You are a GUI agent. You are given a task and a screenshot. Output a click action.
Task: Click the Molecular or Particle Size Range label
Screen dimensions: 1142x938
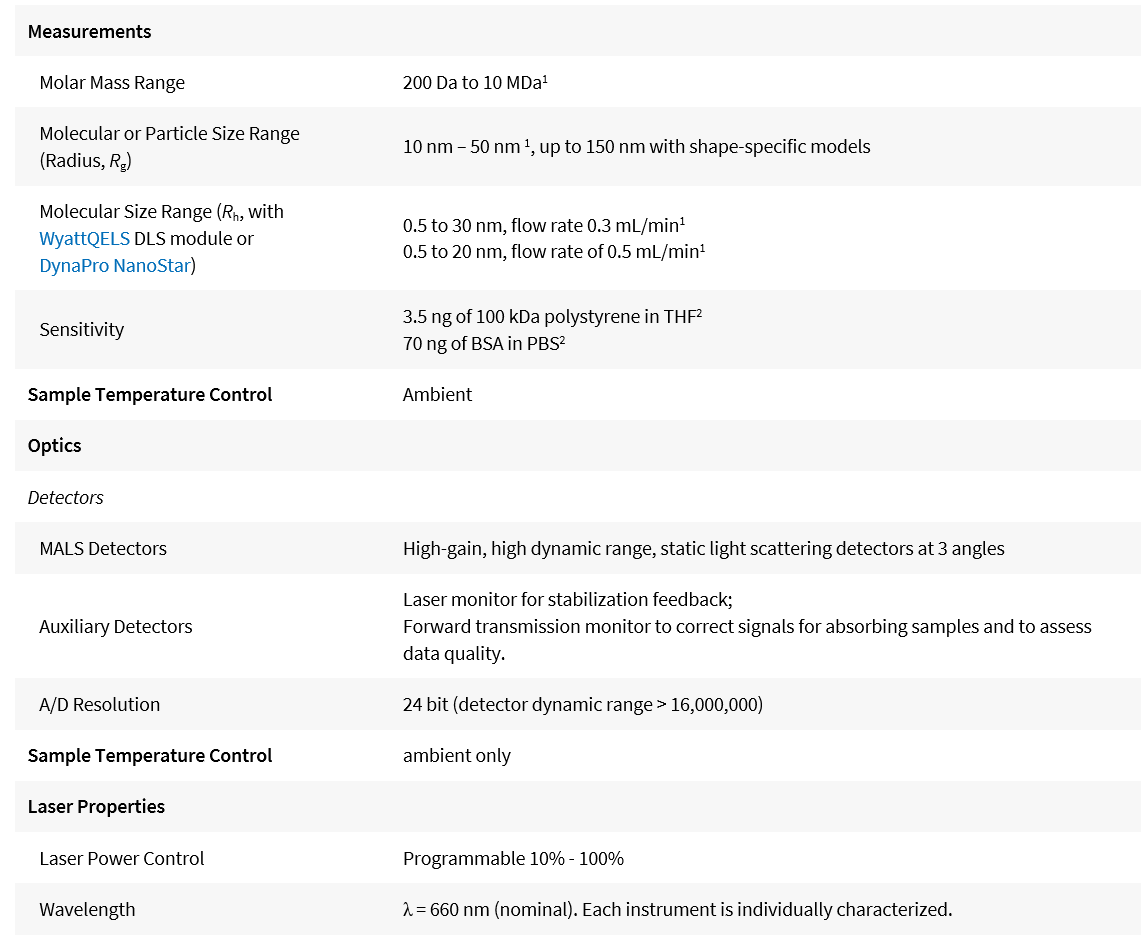(169, 134)
